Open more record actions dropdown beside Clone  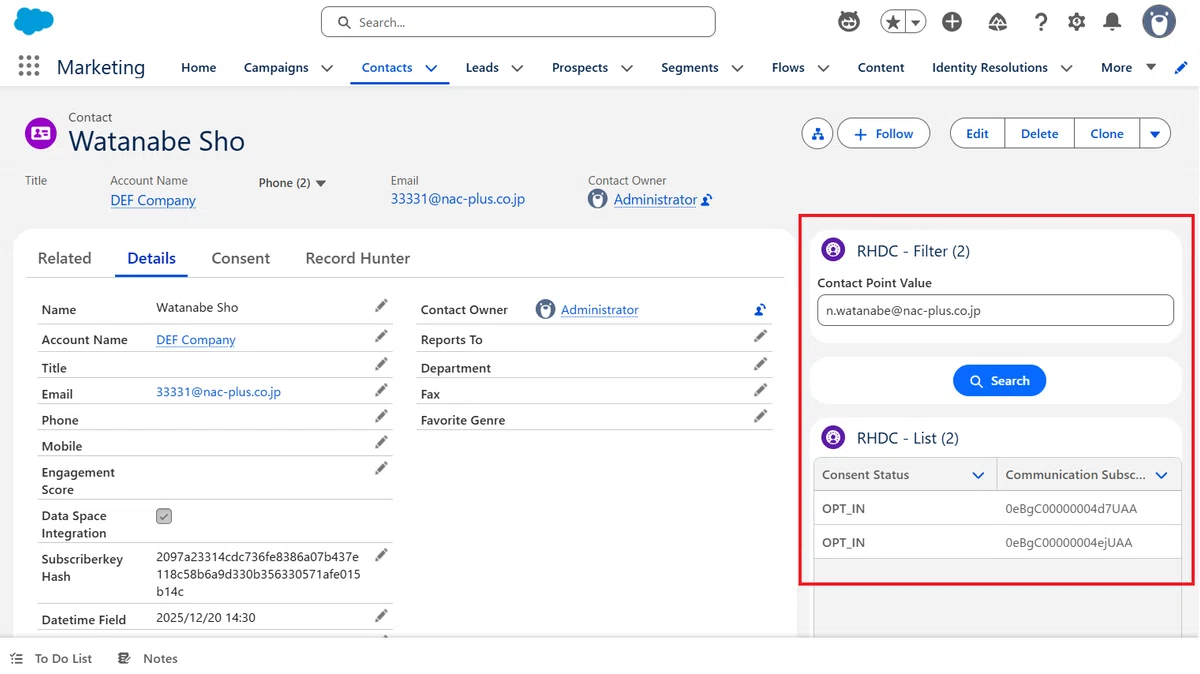(x=1155, y=134)
